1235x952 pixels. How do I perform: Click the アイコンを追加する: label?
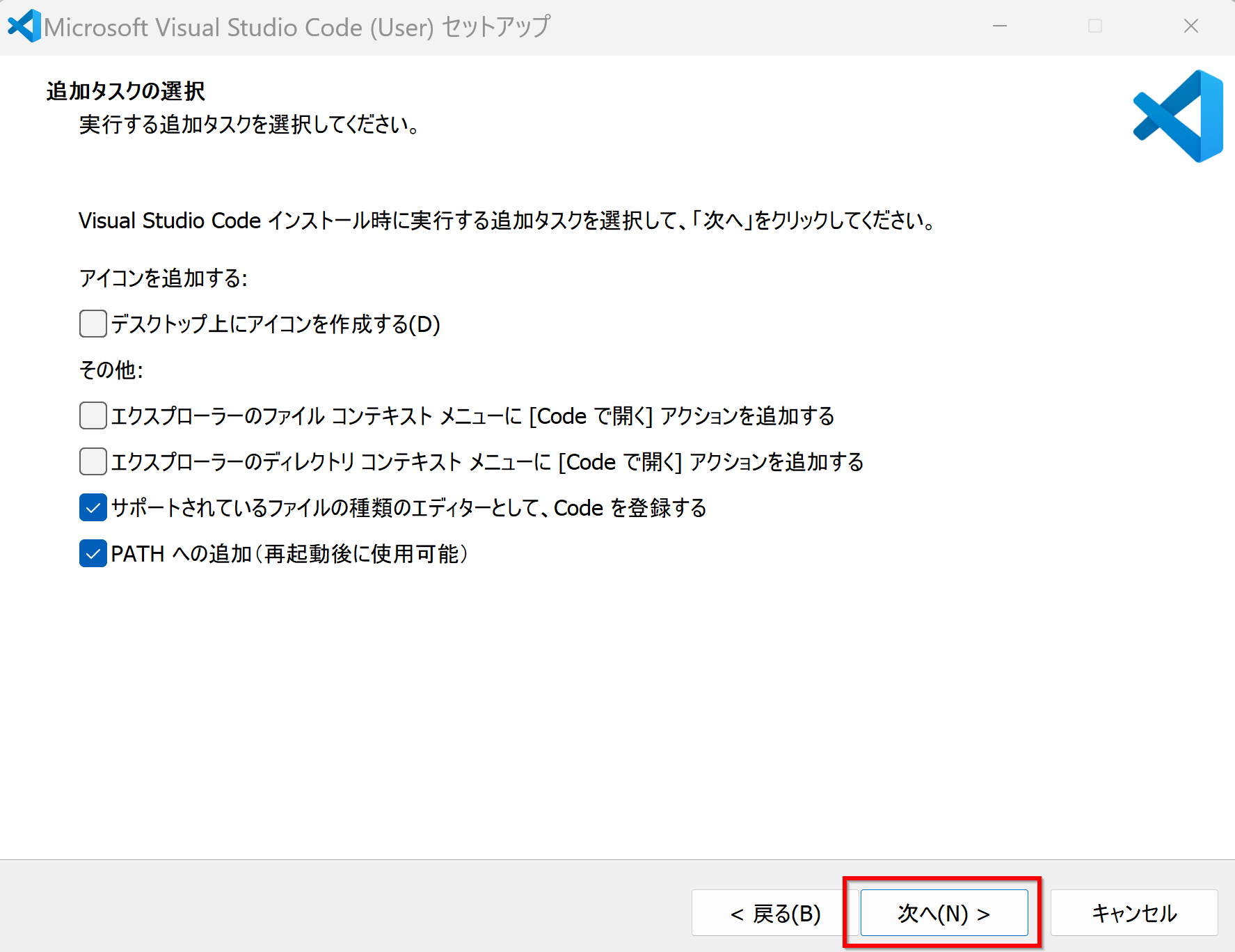[x=164, y=278]
